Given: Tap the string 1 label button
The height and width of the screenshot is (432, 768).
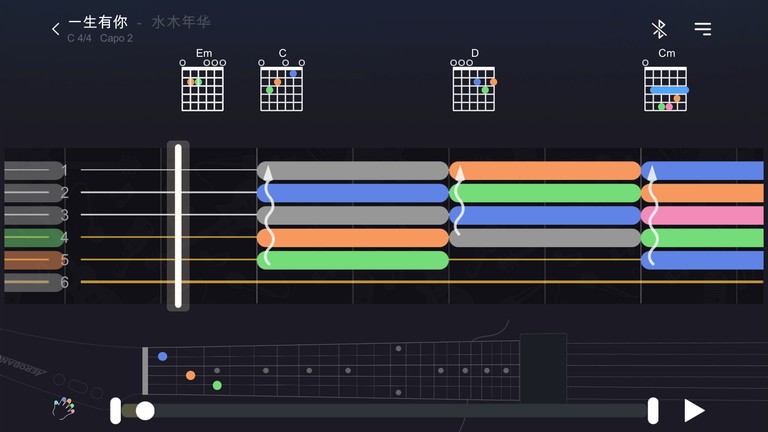Looking at the screenshot, I should click(33, 171).
